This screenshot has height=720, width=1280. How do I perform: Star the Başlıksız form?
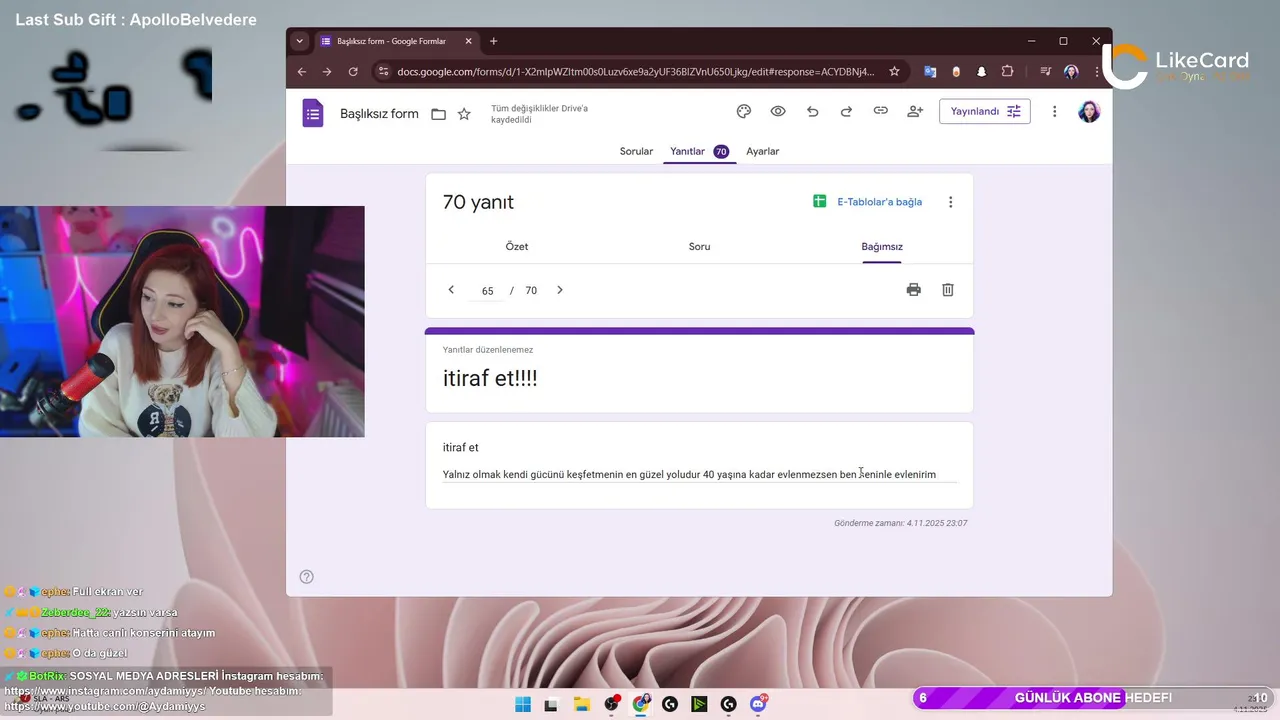point(464,114)
